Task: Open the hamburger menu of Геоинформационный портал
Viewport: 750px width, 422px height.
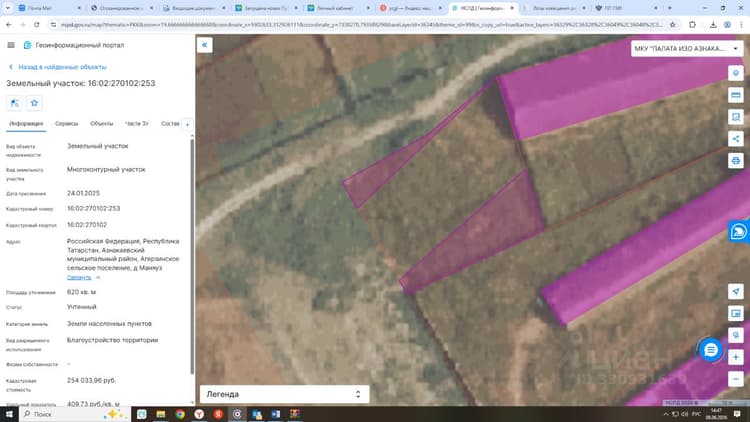Action: [11, 45]
